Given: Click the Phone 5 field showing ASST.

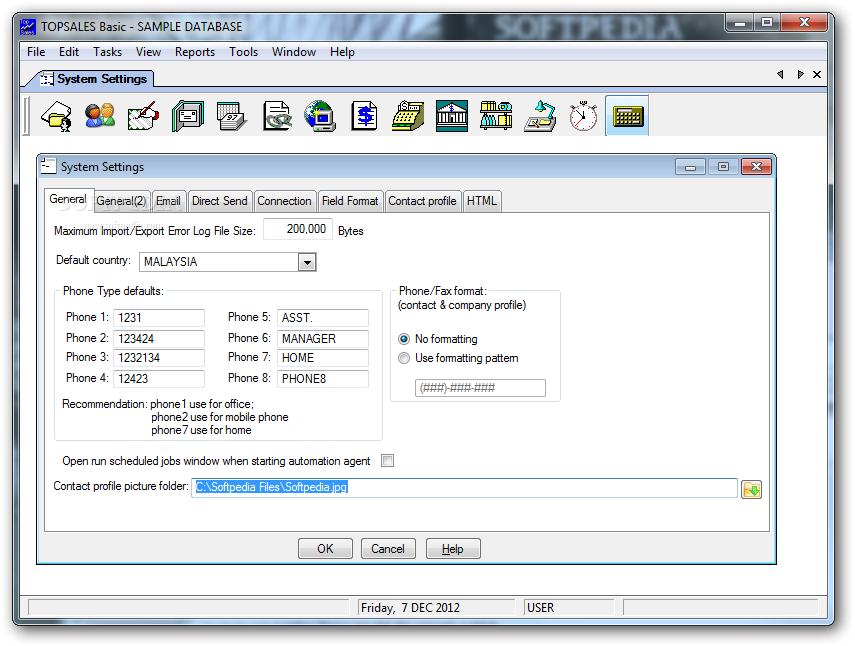Looking at the screenshot, I should (323, 318).
